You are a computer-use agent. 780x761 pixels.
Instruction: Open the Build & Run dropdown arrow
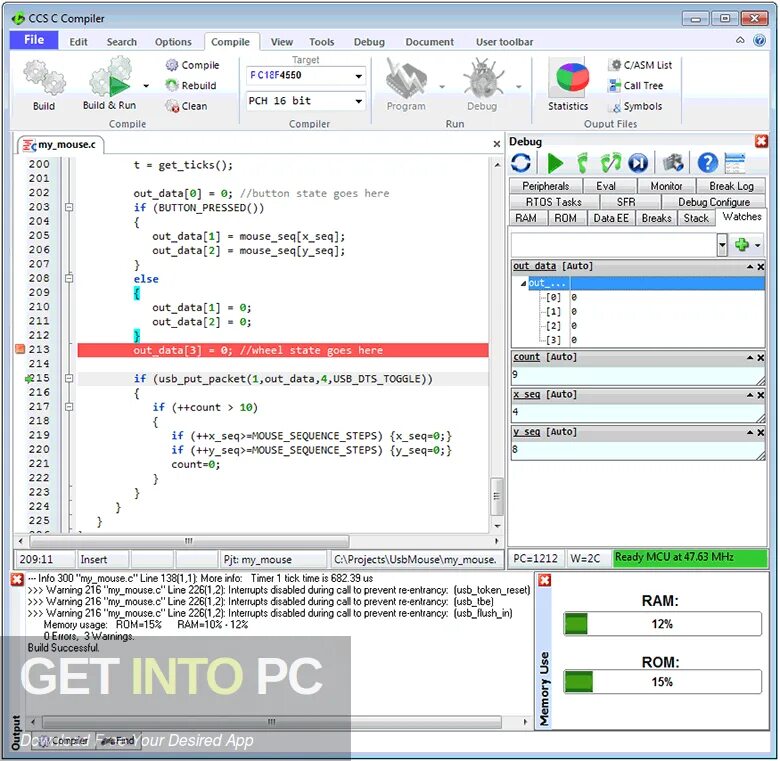coord(146,86)
